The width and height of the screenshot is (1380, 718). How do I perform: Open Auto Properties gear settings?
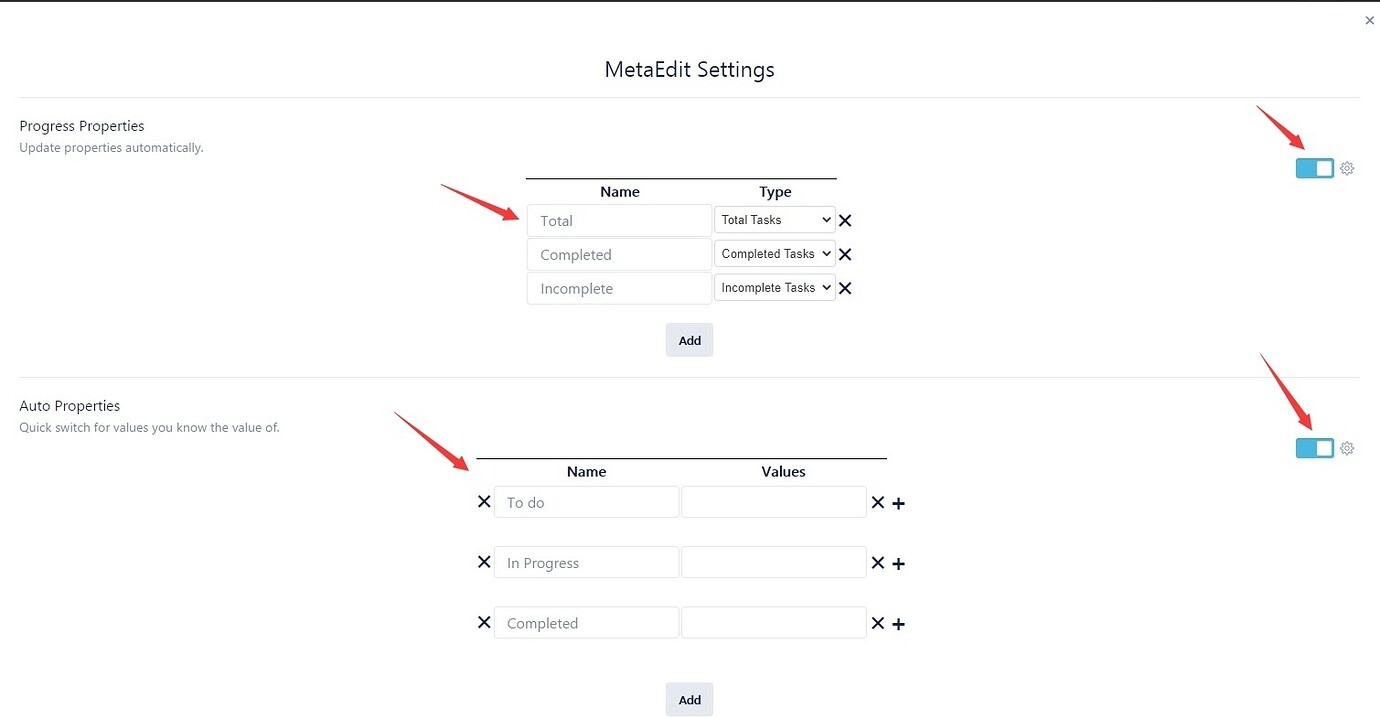1347,448
